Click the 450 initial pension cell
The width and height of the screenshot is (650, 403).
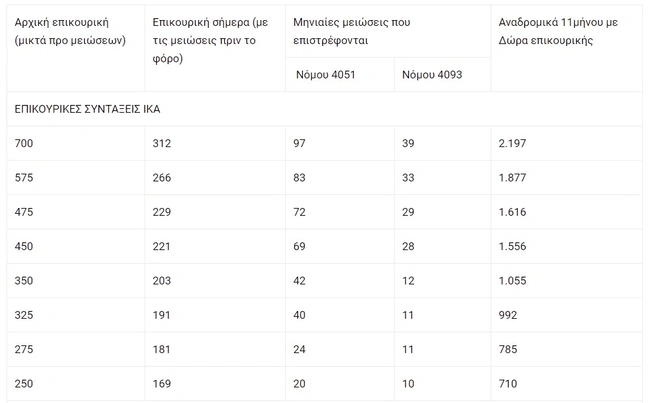[24, 246]
